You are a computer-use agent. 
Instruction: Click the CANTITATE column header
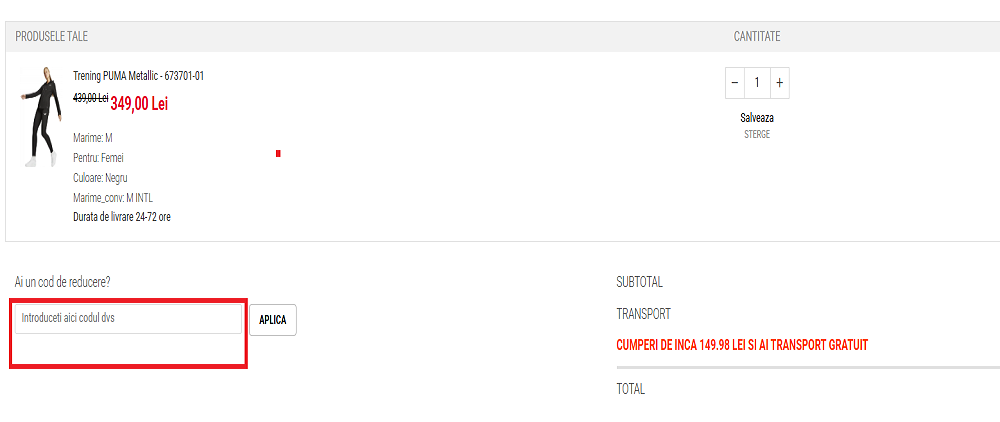tap(757, 36)
